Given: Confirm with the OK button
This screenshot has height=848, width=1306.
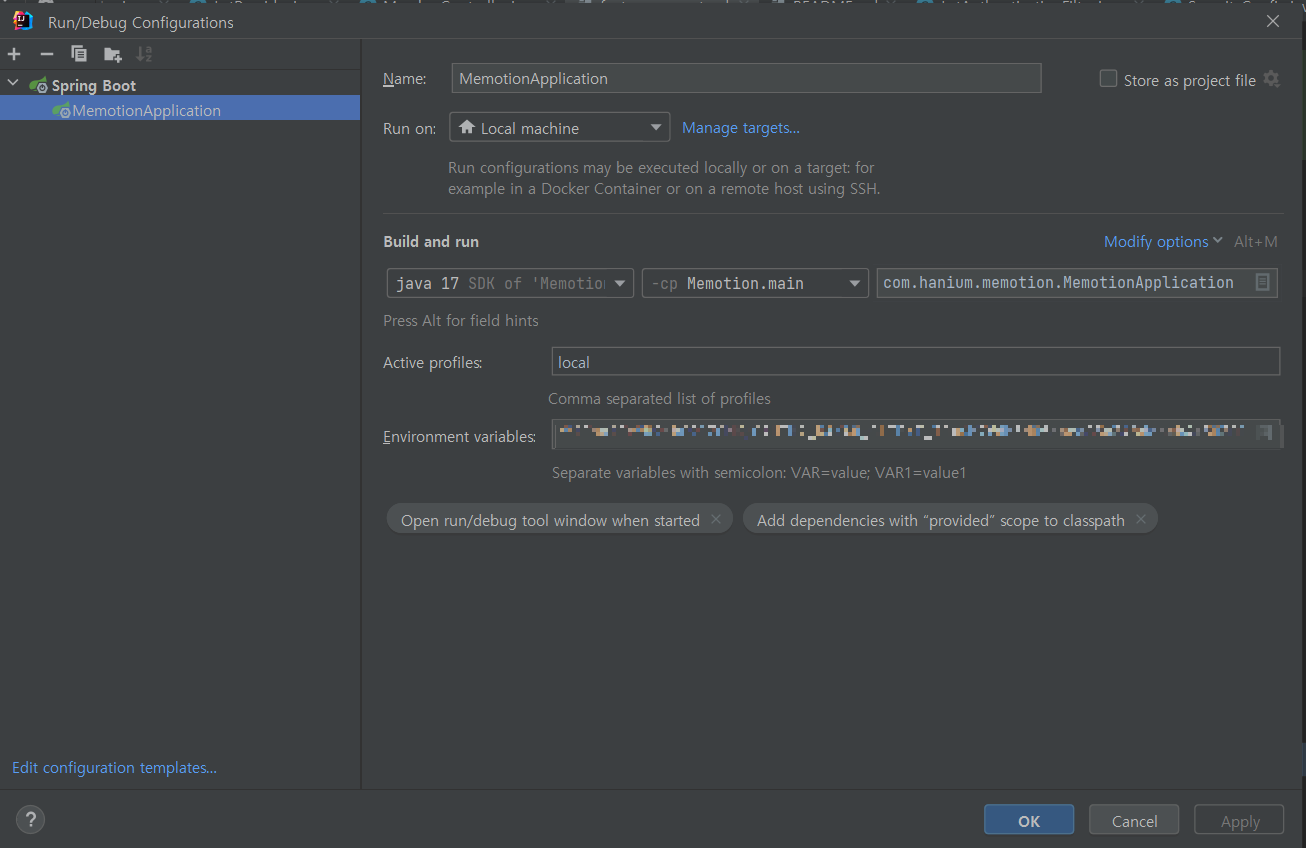Looking at the screenshot, I should point(1029,820).
